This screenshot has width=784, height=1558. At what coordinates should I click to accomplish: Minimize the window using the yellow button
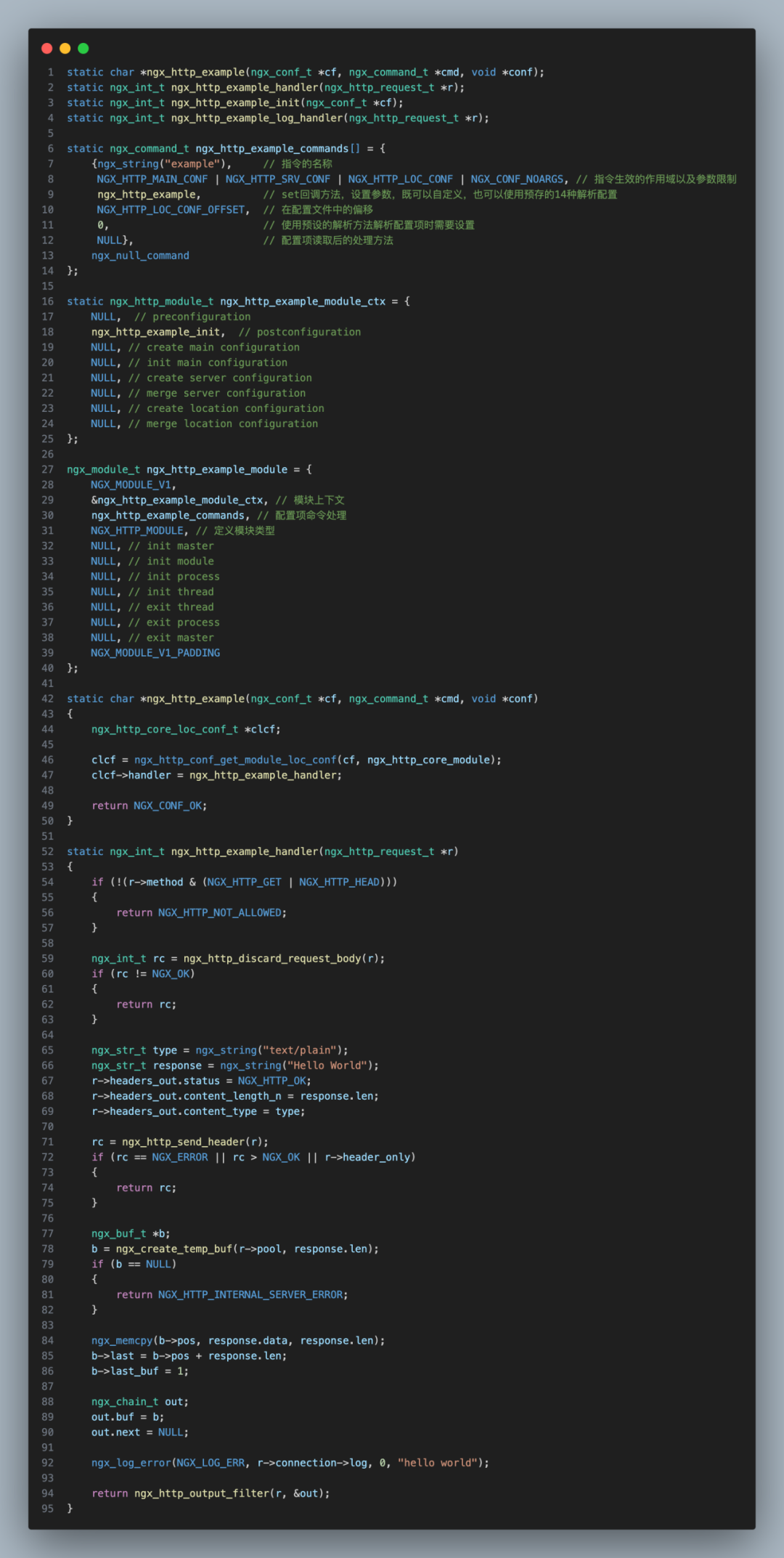[x=65, y=49]
